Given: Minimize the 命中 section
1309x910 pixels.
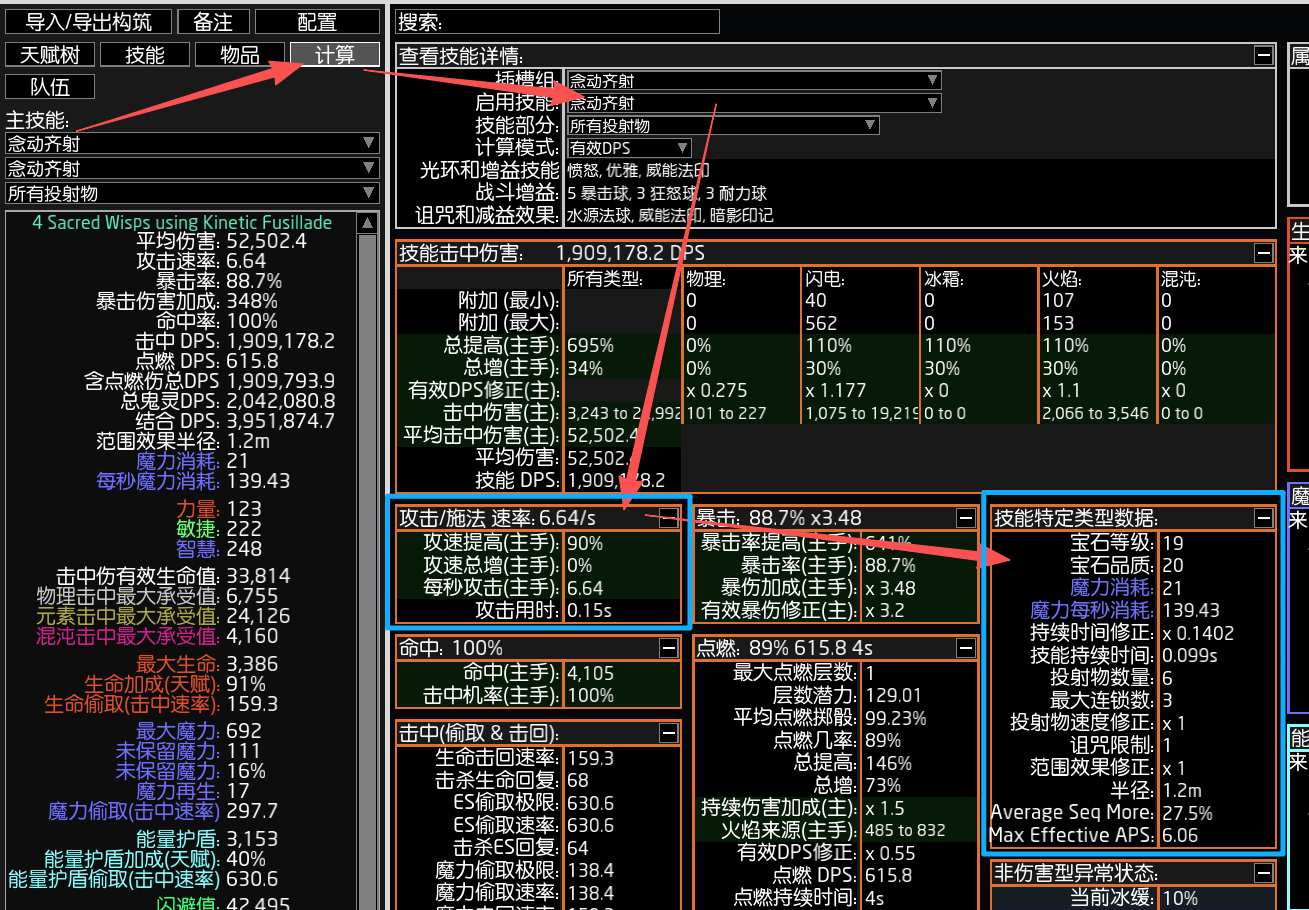Looking at the screenshot, I should click(x=668, y=648).
